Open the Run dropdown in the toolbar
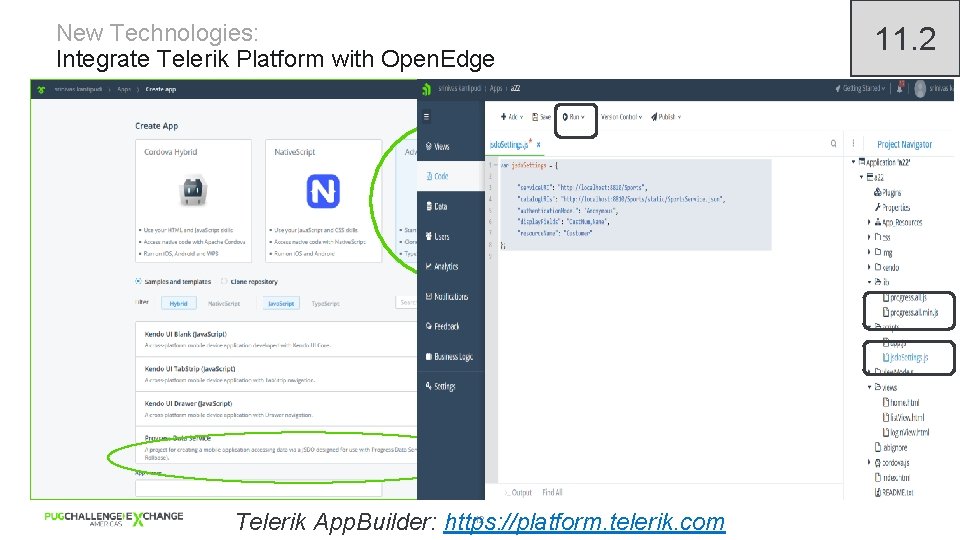 (x=574, y=117)
